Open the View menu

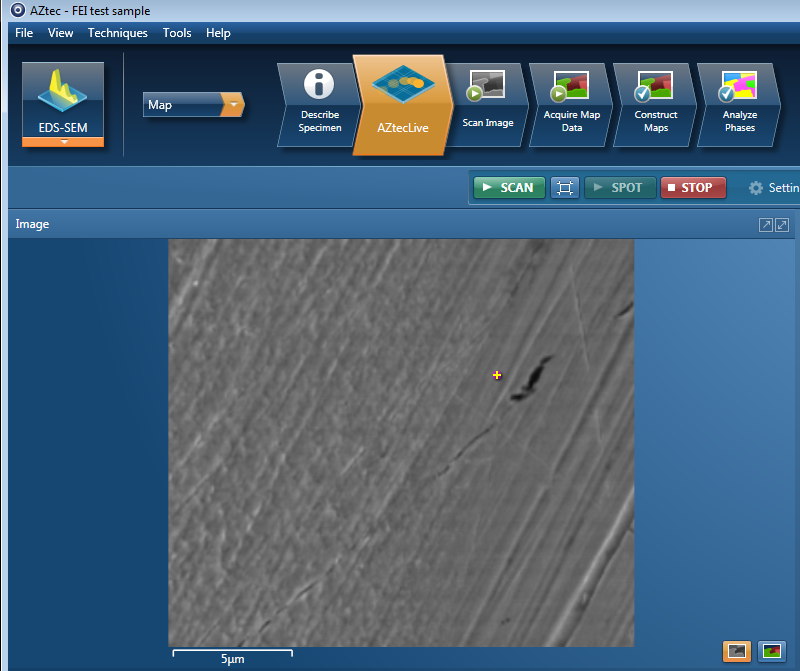(60, 33)
